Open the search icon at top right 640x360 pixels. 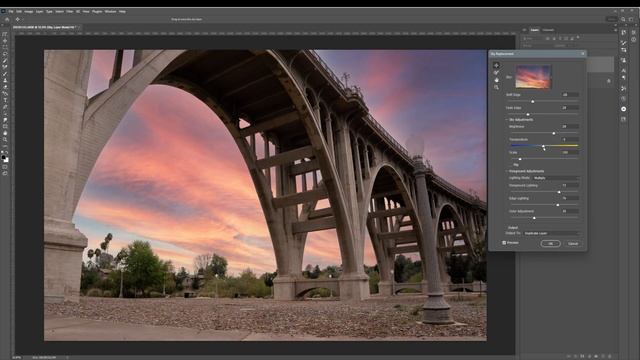point(623,19)
